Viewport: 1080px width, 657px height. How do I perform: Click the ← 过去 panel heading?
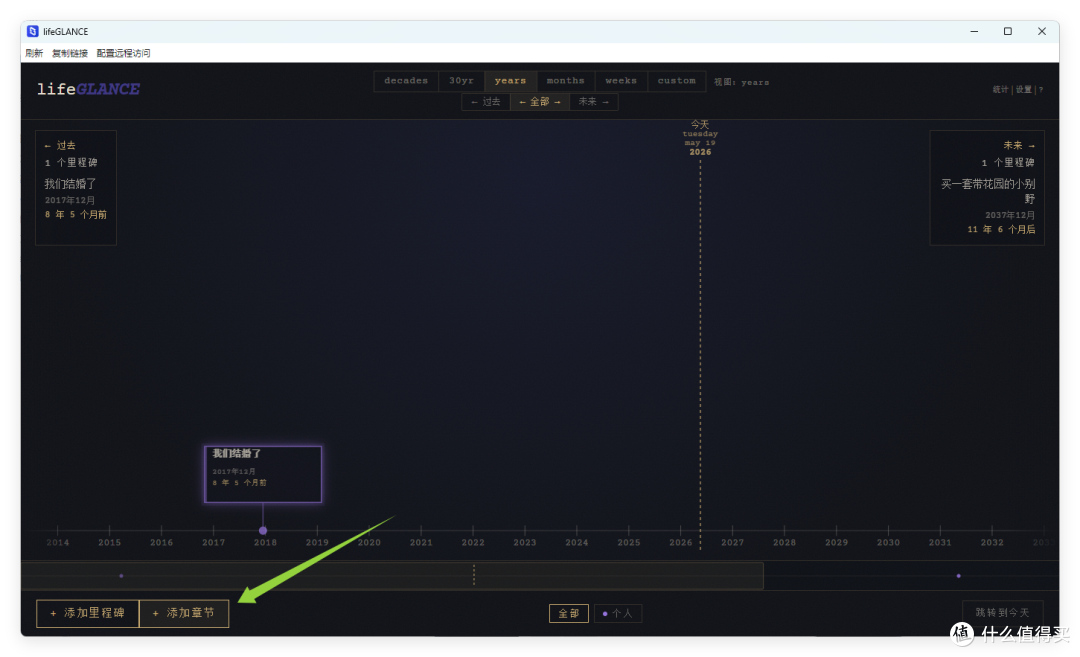click(60, 145)
